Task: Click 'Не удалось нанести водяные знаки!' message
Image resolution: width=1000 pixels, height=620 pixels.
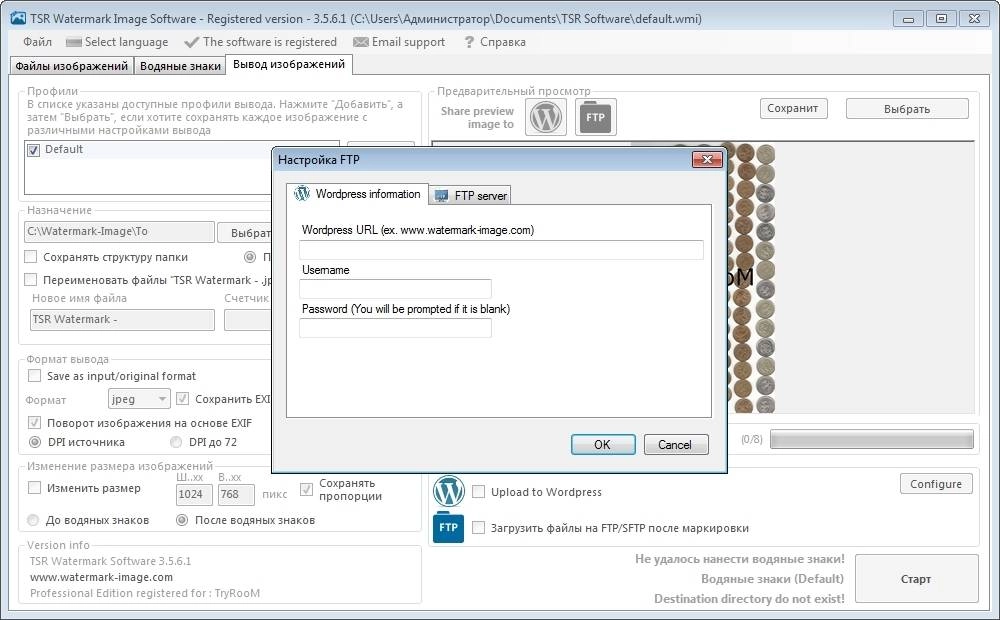Action: point(740,559)
